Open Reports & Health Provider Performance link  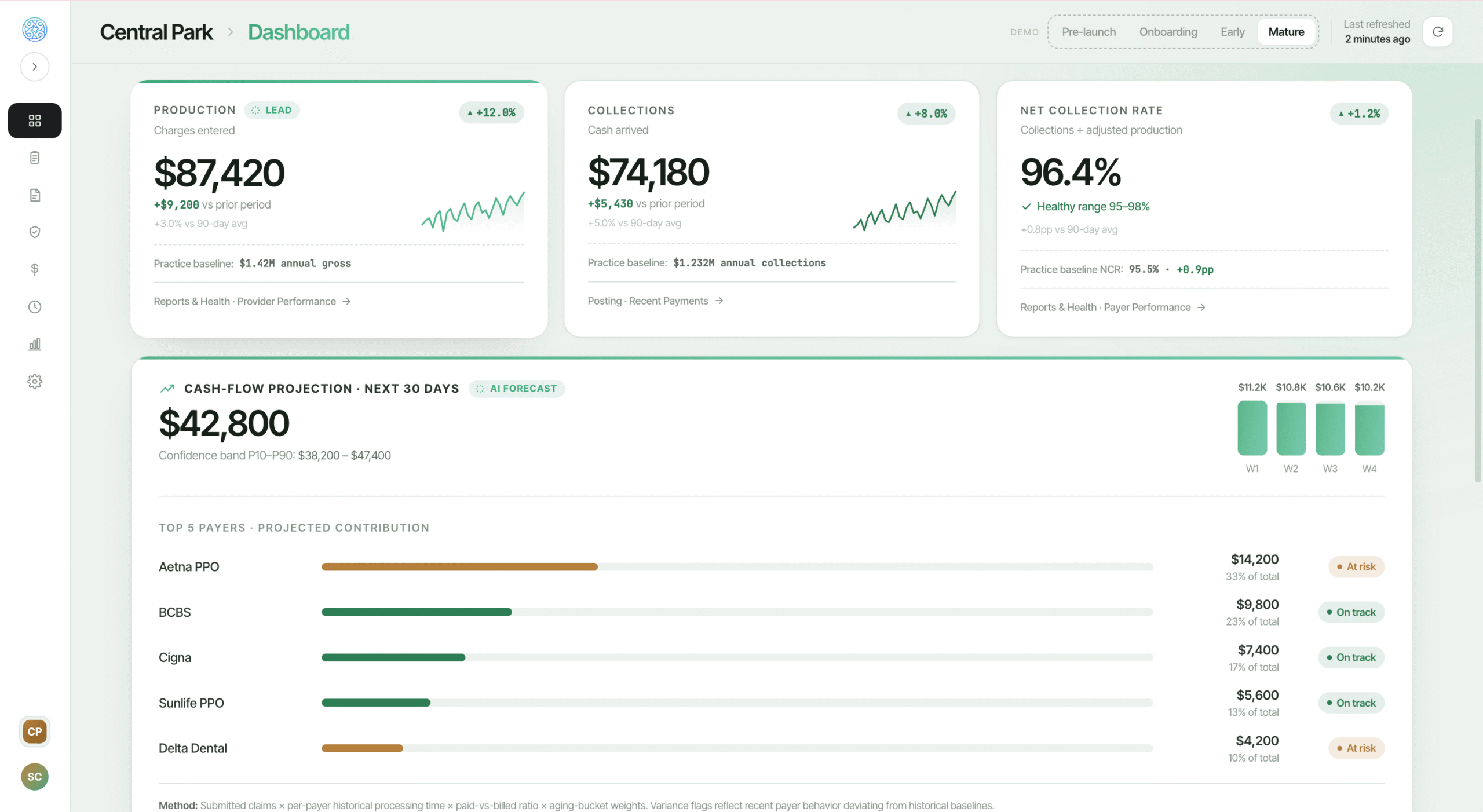click(252, 301)
